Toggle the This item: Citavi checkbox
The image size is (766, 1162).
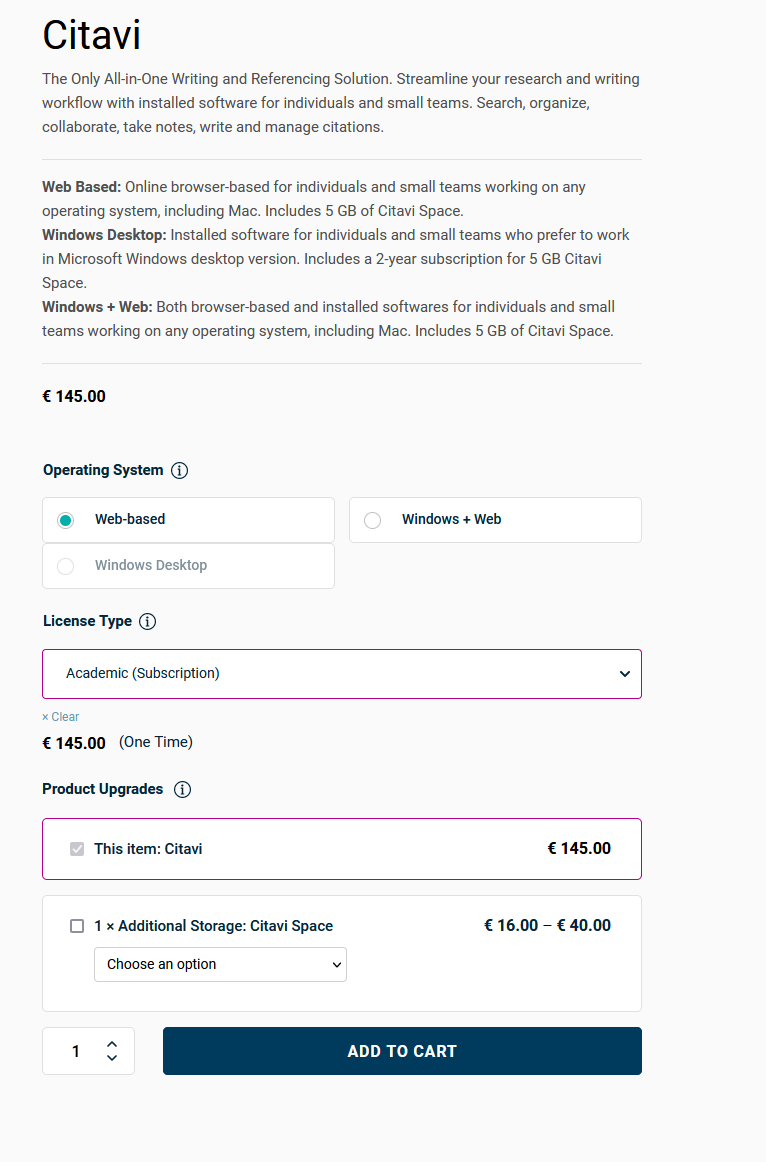pyautogui.click(x=77, y=849)
